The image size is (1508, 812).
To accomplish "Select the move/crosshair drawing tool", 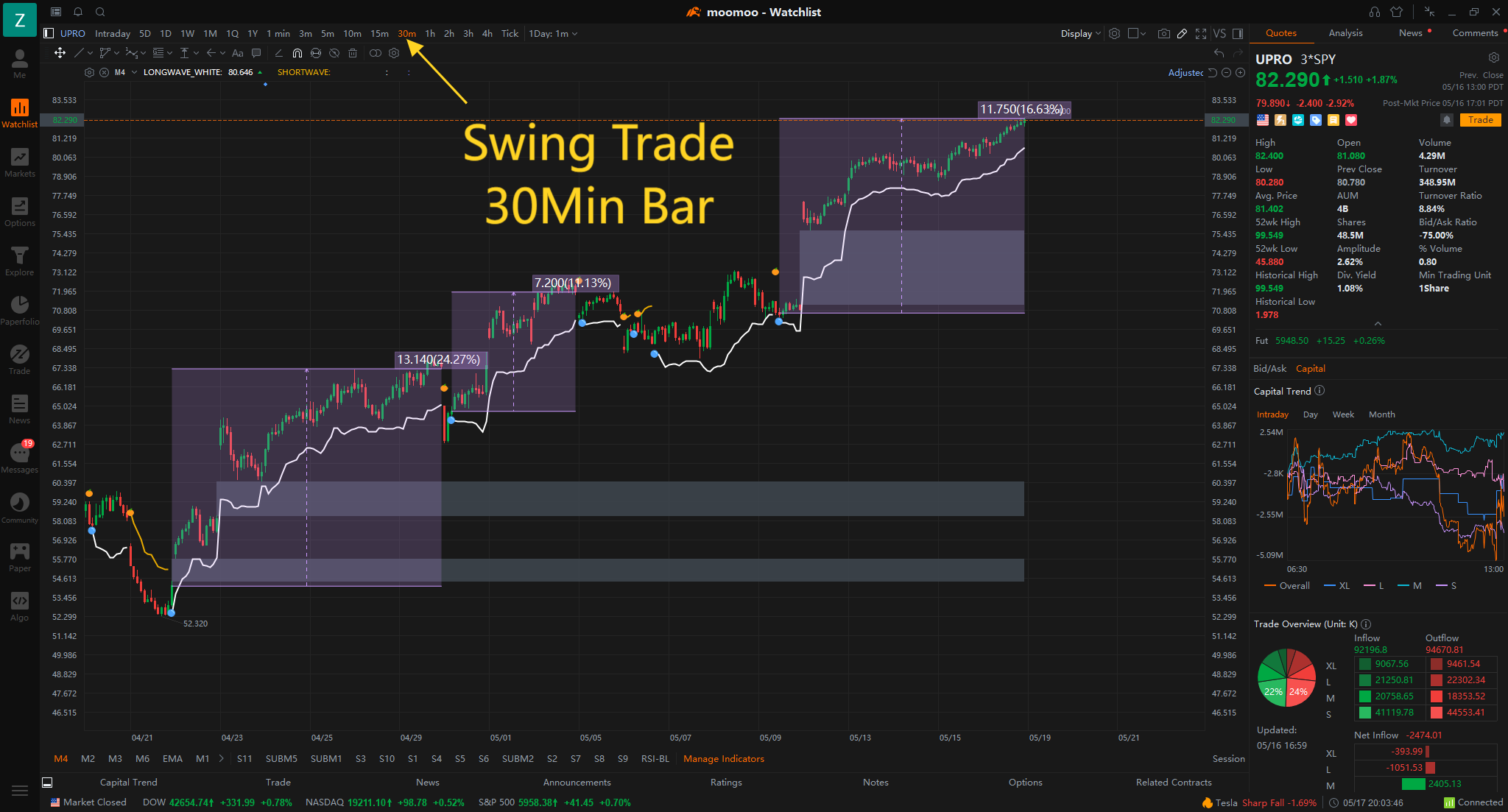I will pyautogui.click(x=60, y=53).
